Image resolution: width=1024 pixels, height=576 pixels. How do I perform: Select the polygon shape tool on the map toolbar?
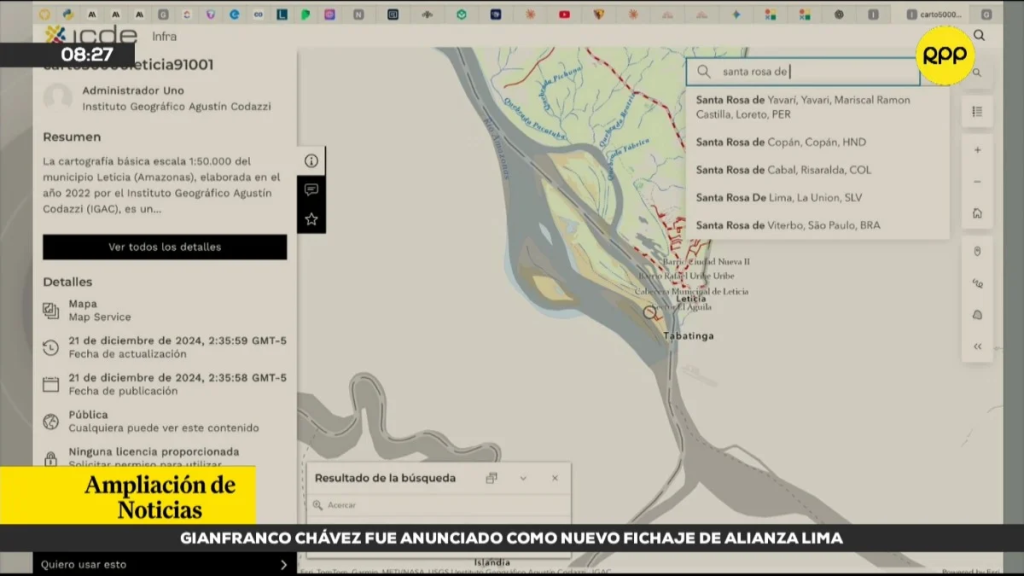pyautogui.click(x=977, y=315)
